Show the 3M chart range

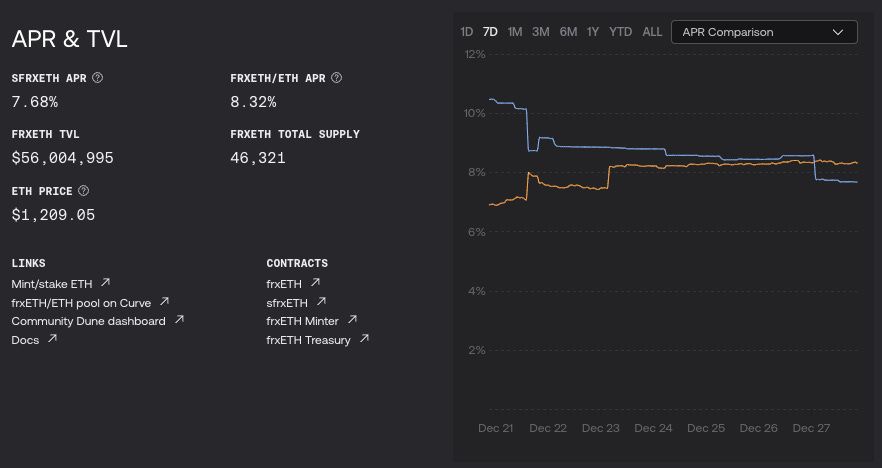[x=541, y=32]
